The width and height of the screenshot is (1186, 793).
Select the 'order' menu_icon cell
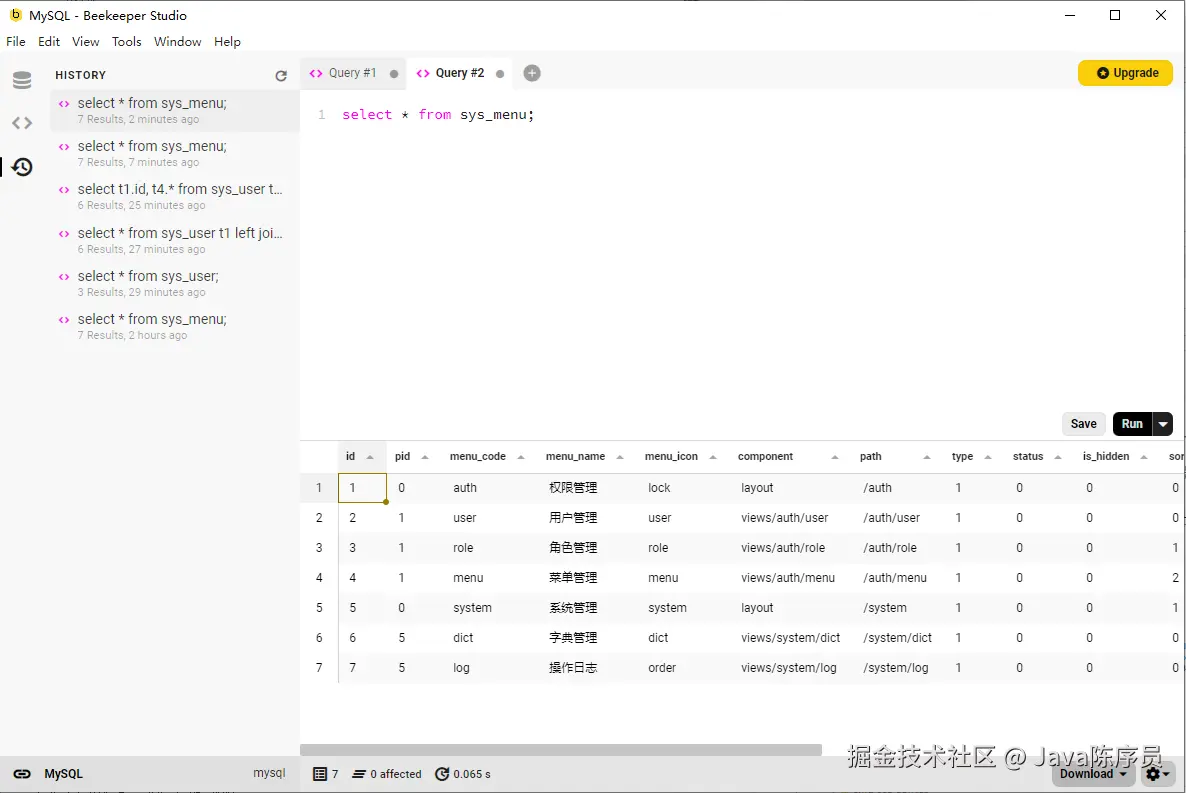(x=685, y=668)
